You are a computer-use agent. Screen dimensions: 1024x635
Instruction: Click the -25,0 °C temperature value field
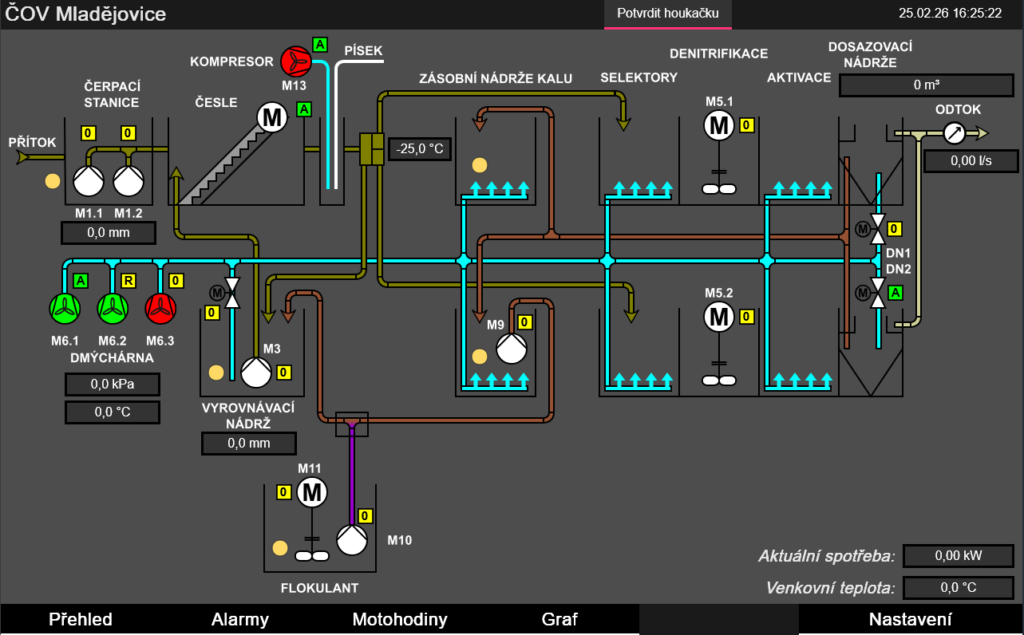coord(420,149)
